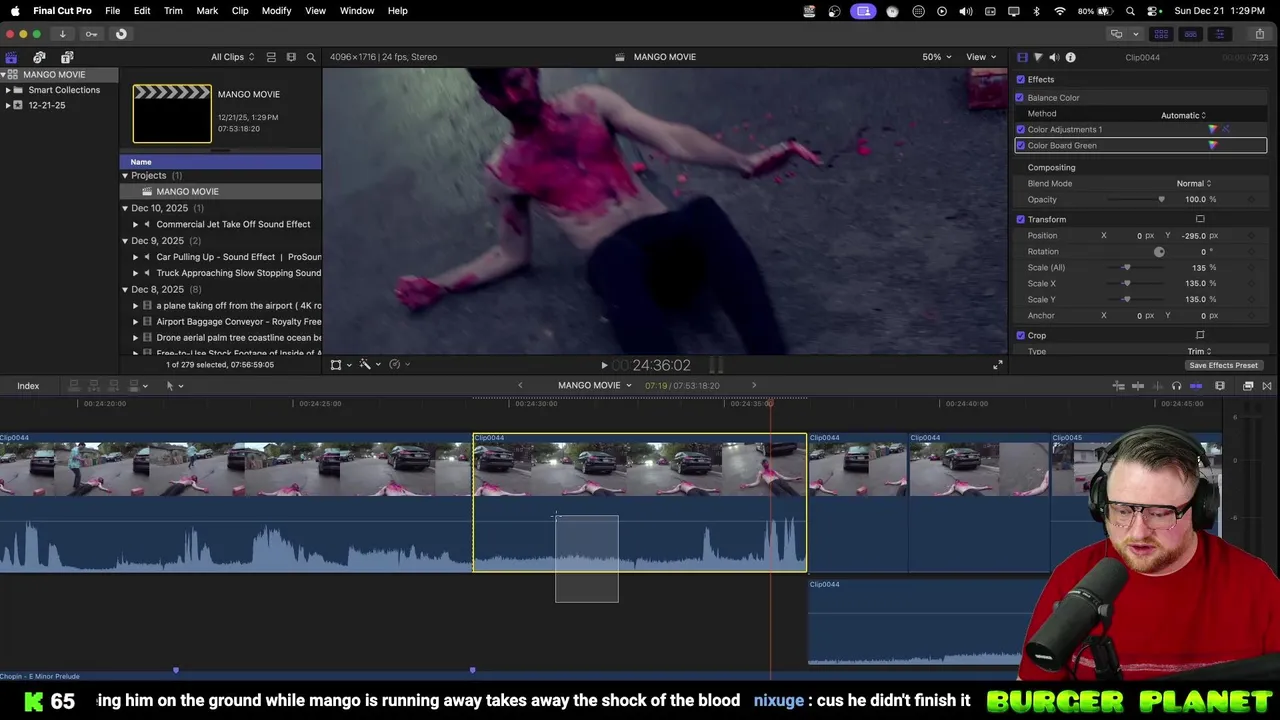Show the Photos and Audio sidebar
The width and height of the screenshot is (1280, 720).
click(x=39, y=57)
